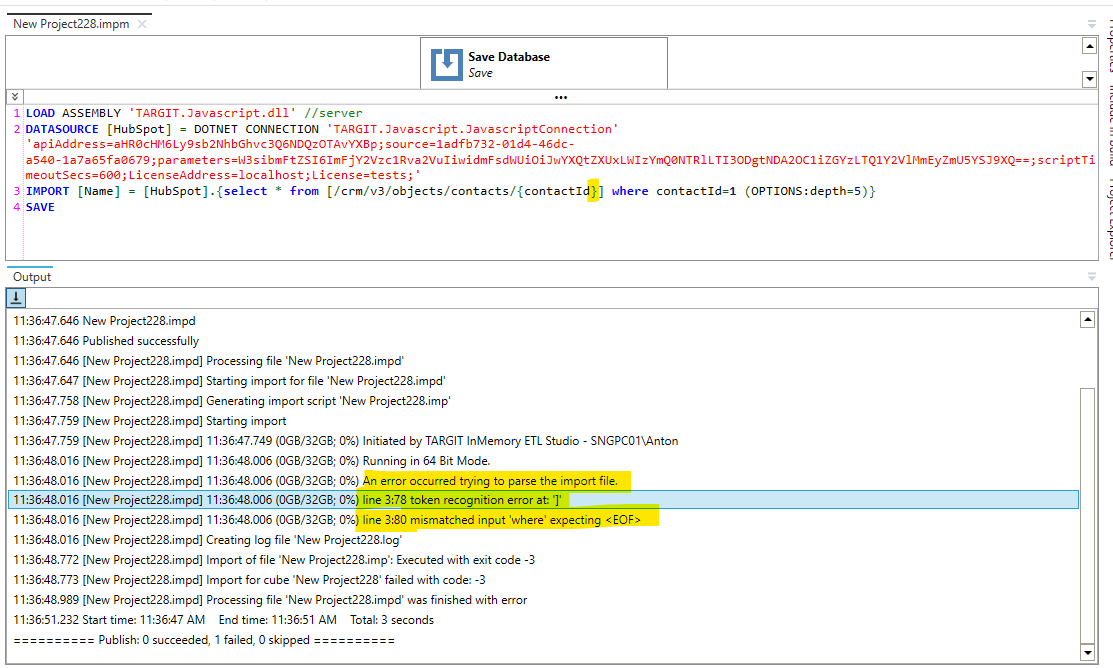This screenshot has width=1113, height=668.
Task: Open the Output tab
Action: coord(32,277)
